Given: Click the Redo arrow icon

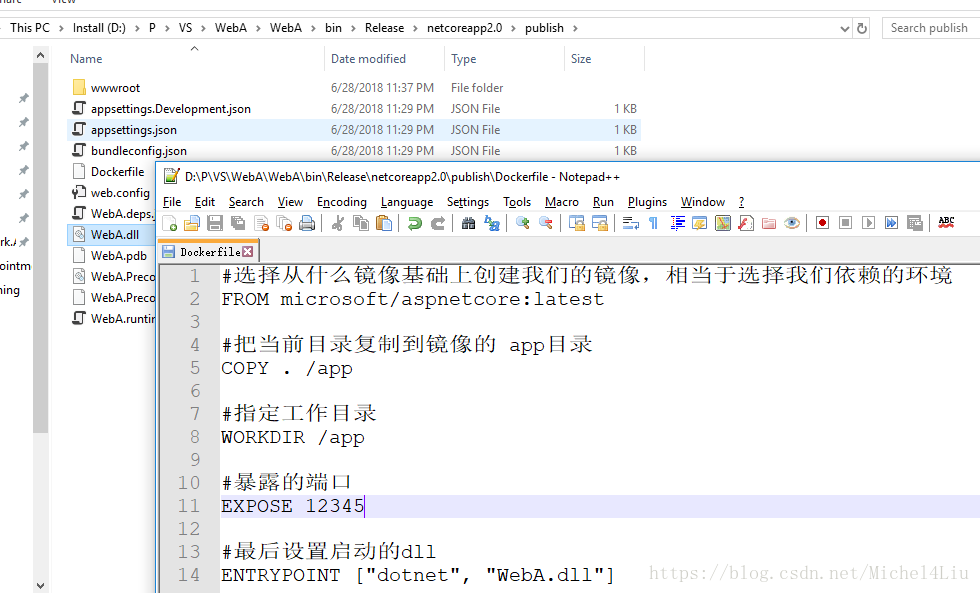Looking at the screenshot, I should pos(438,223).
